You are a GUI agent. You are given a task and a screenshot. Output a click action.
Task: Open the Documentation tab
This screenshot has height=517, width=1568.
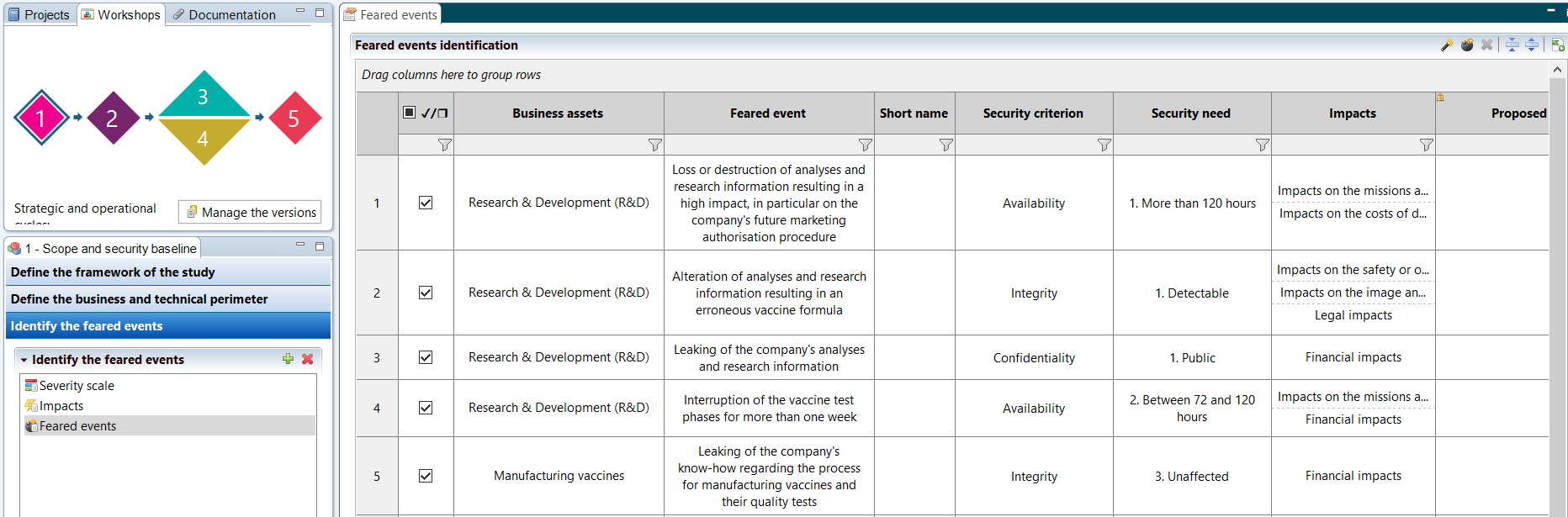225,14
